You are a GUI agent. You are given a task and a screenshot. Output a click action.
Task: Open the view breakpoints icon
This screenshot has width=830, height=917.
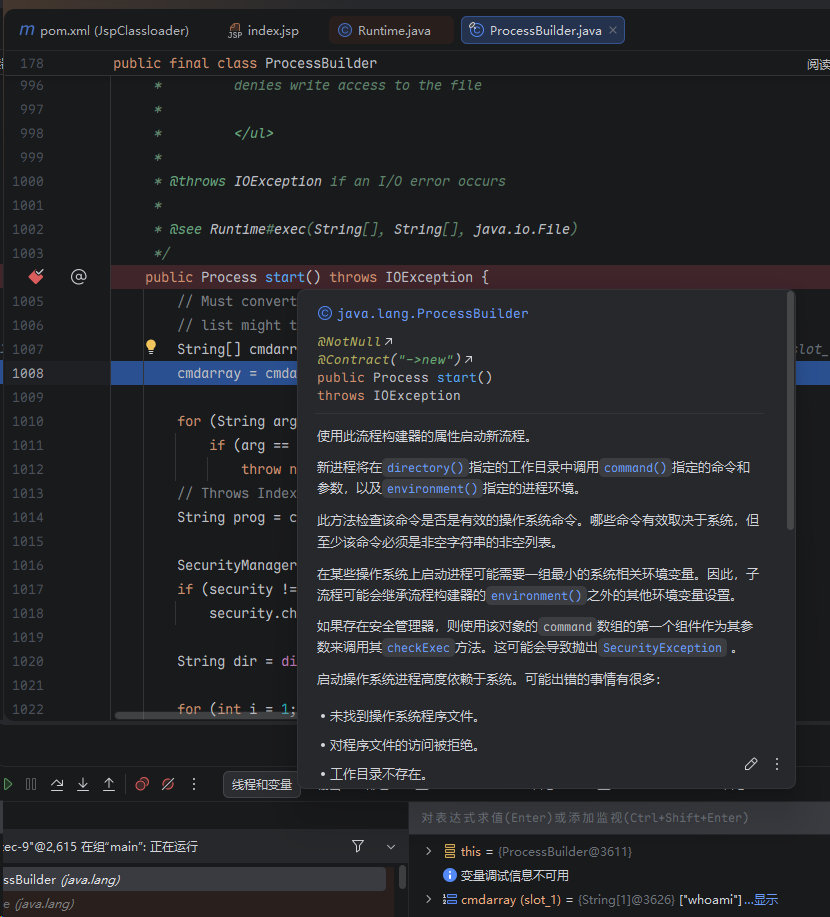click(x=142, y=784)
